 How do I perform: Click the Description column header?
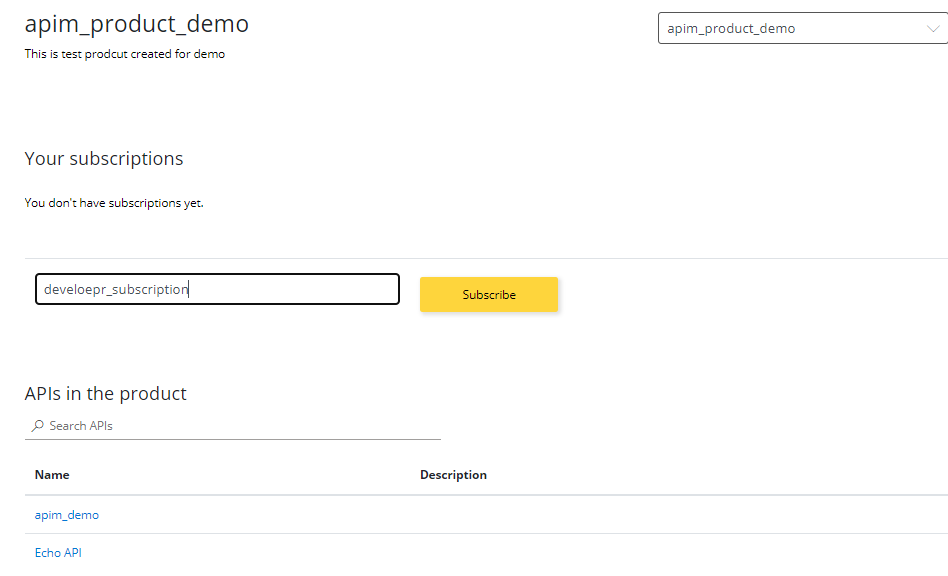tap(453, 474)
